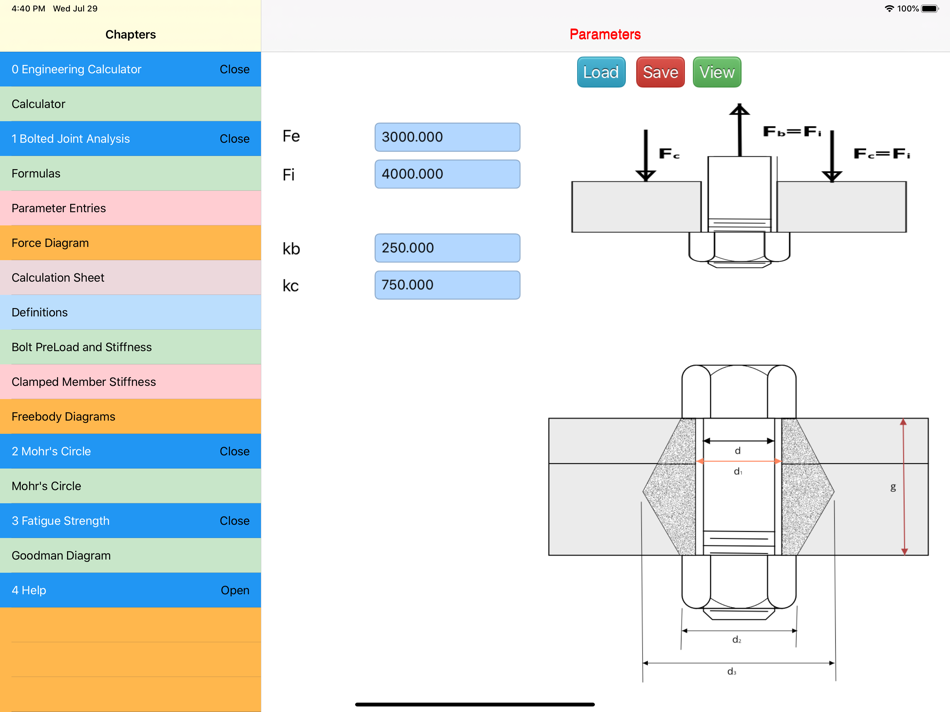Image resolution: width=950 pixels, height=712 pixels.
Task: Close the Fatigue Strength chapter section
Action: click(234, 521)
